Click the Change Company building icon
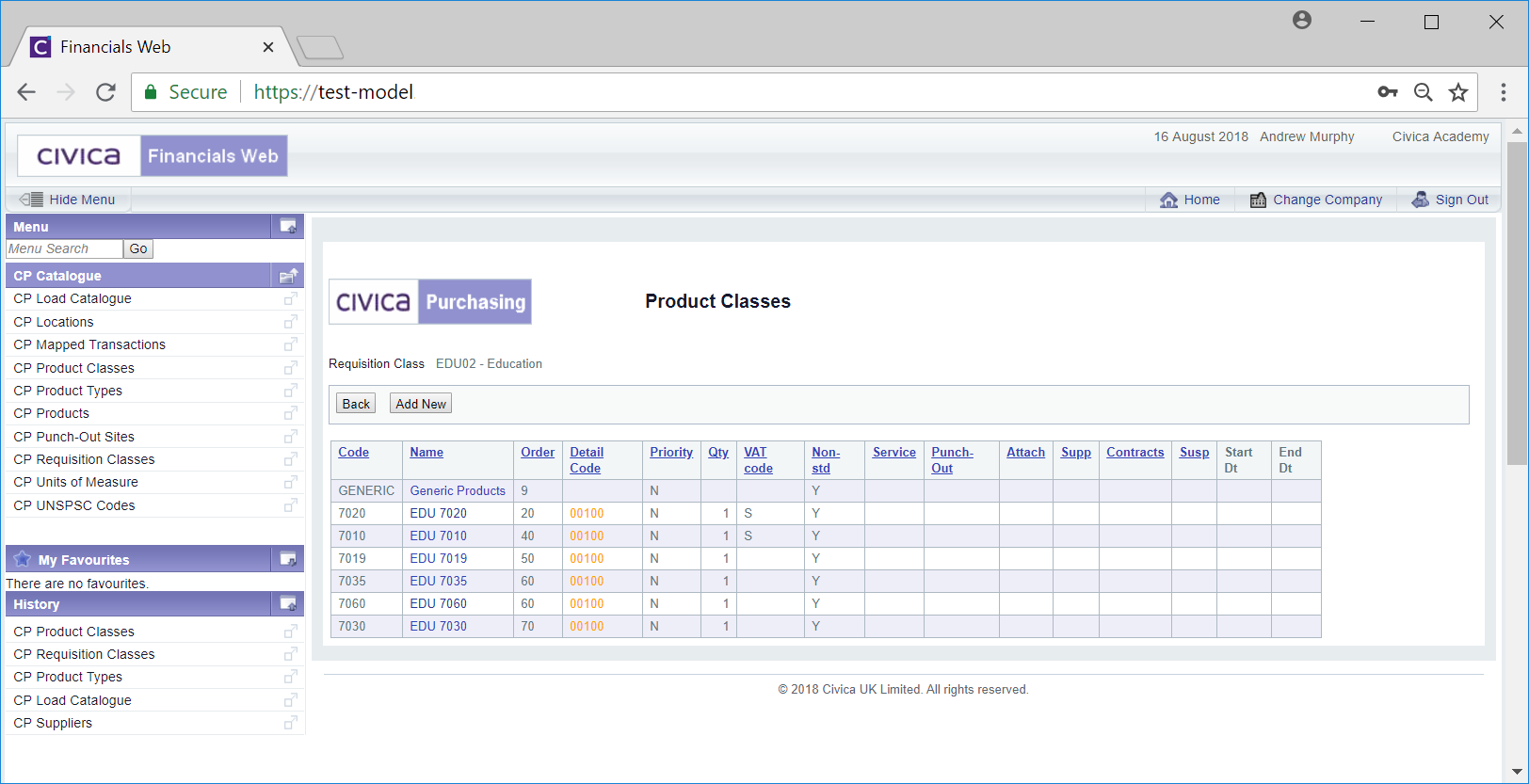 tap(1258, 200)
